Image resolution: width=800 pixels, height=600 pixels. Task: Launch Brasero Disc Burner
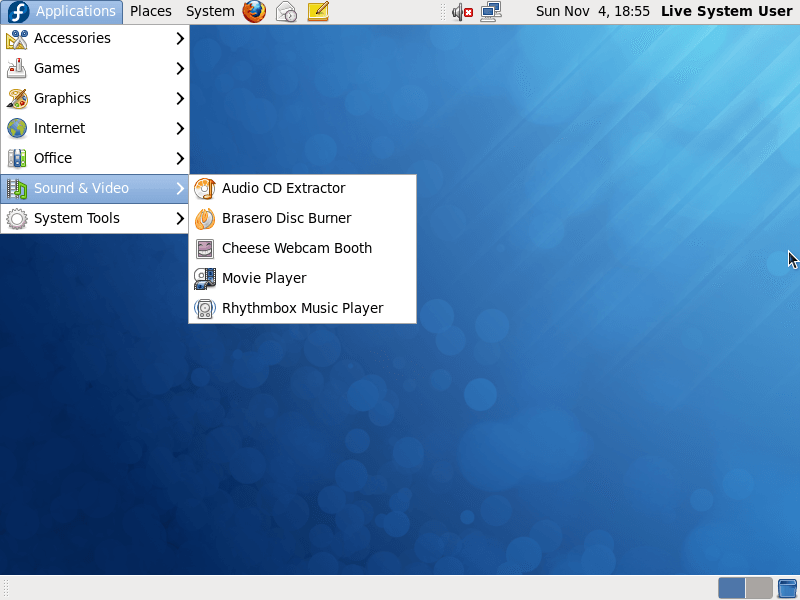coord(303,219)
